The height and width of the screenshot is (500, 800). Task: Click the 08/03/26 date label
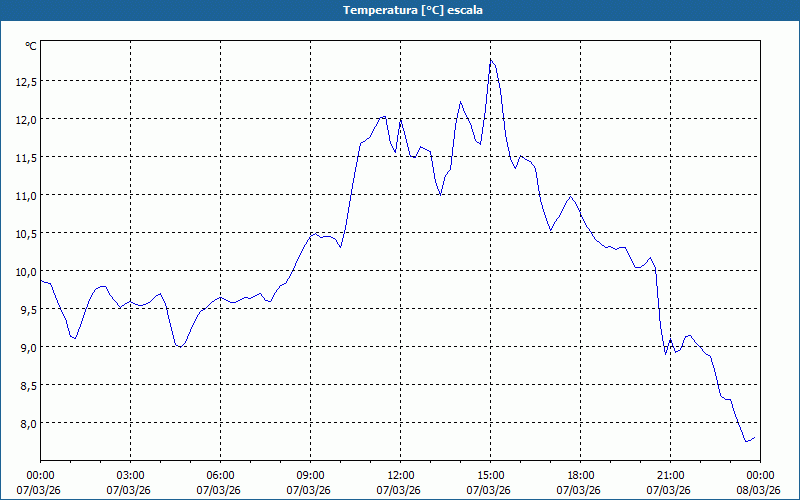758,490
